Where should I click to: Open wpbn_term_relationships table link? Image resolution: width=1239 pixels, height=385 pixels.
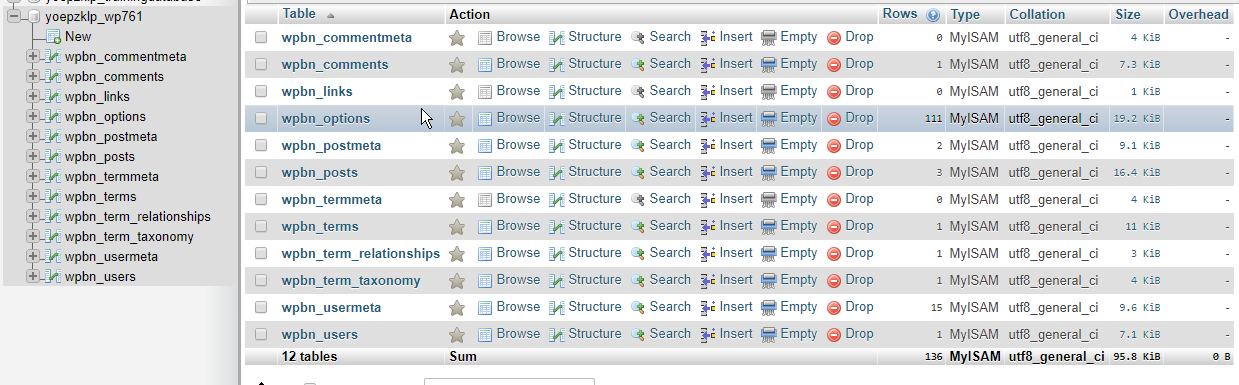(361, 253)
